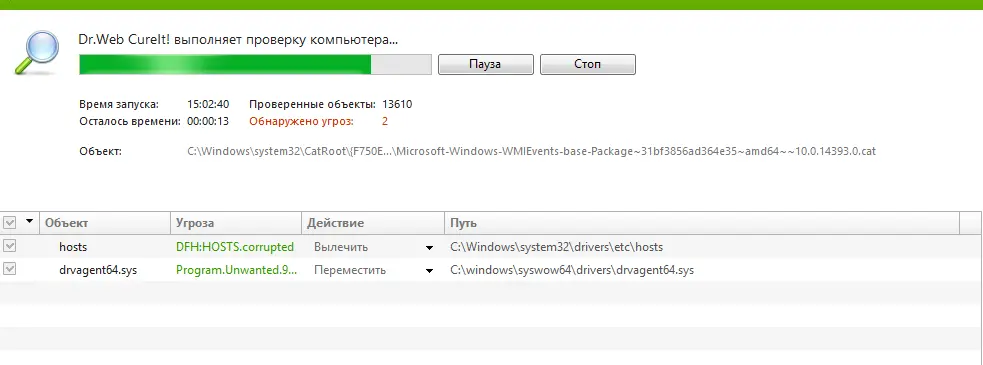Click the detected threats count 2

pyautogui.click(x=385, y=121)
